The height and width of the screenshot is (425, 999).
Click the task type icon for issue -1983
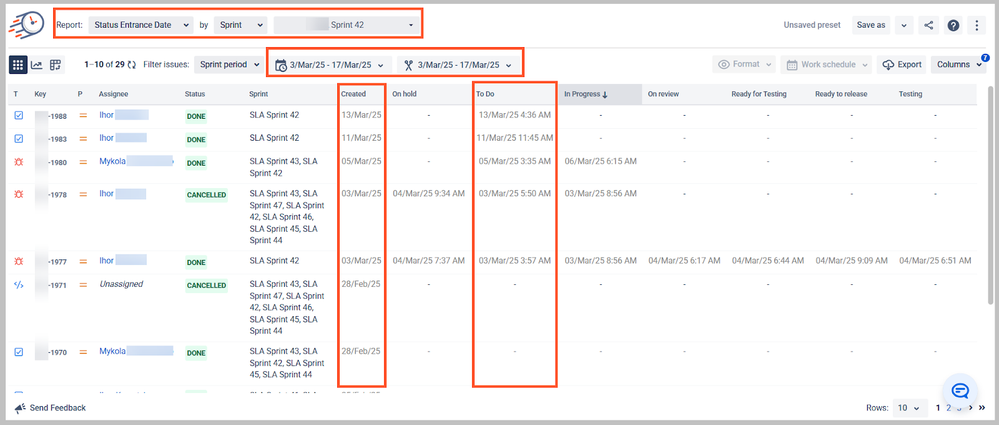pos(18,138)
